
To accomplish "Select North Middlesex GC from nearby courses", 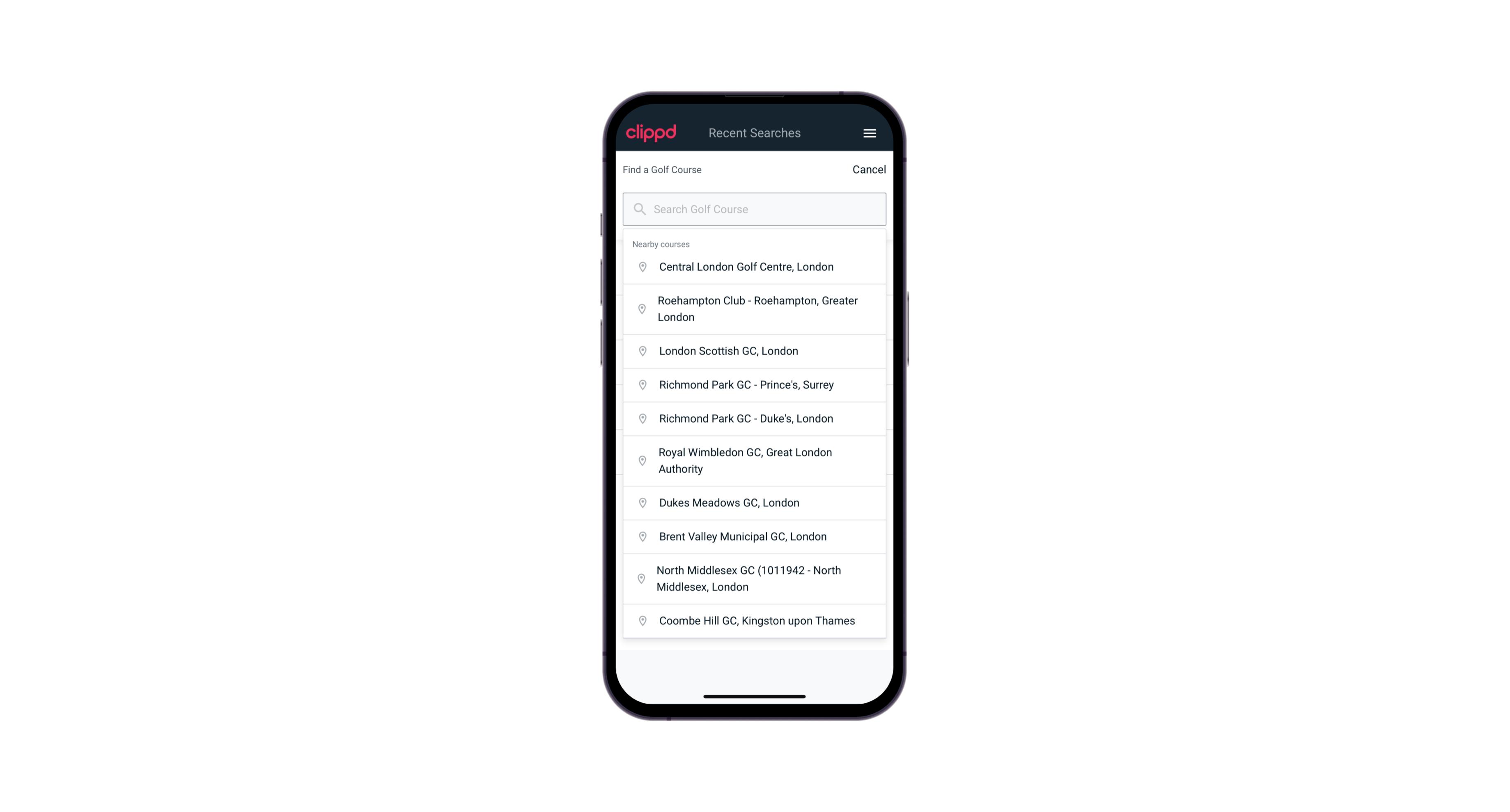I will point(754,579).
